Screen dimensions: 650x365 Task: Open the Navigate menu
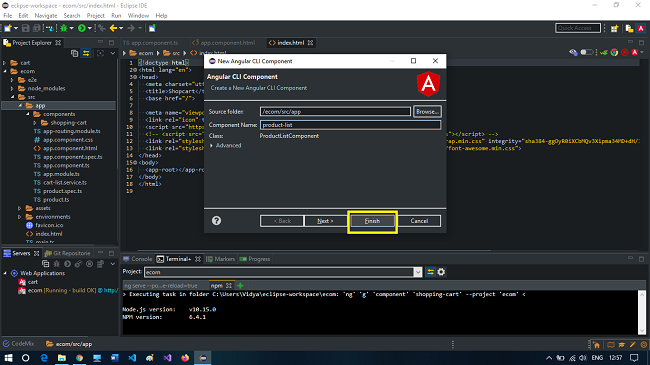[46, 16]
